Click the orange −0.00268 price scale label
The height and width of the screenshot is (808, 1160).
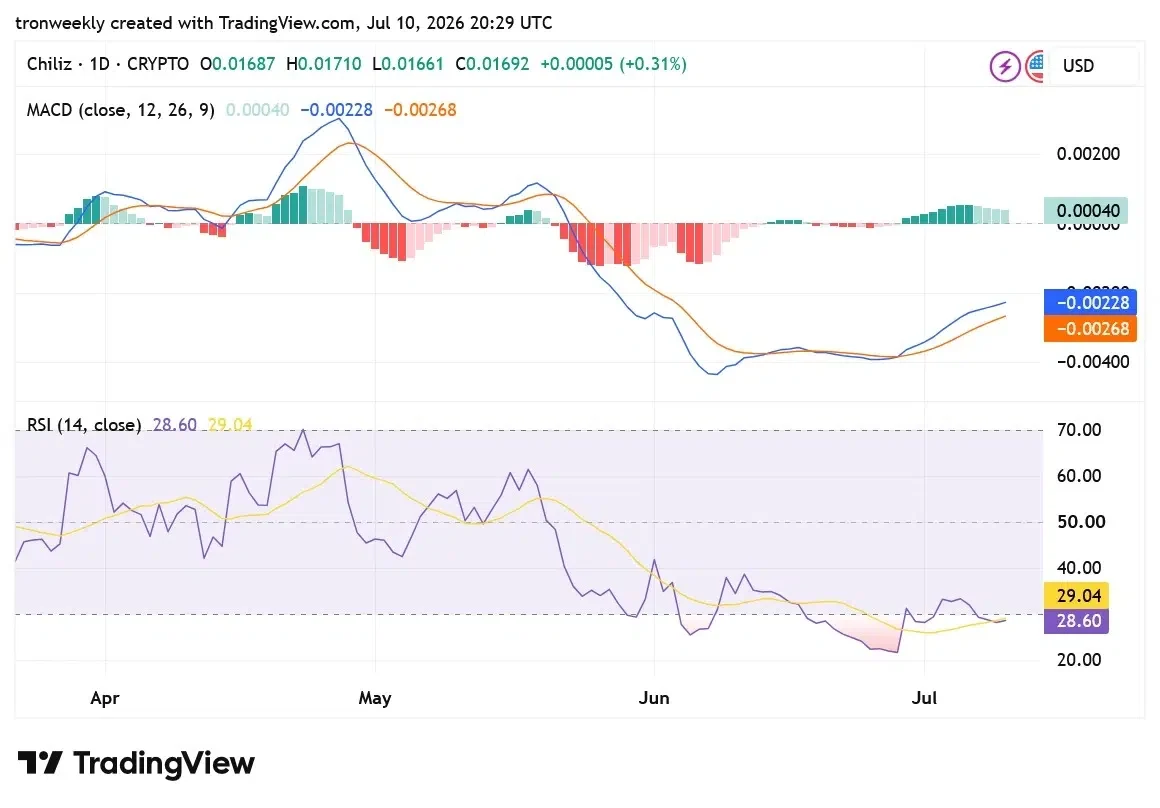[x=1090, y=329]
